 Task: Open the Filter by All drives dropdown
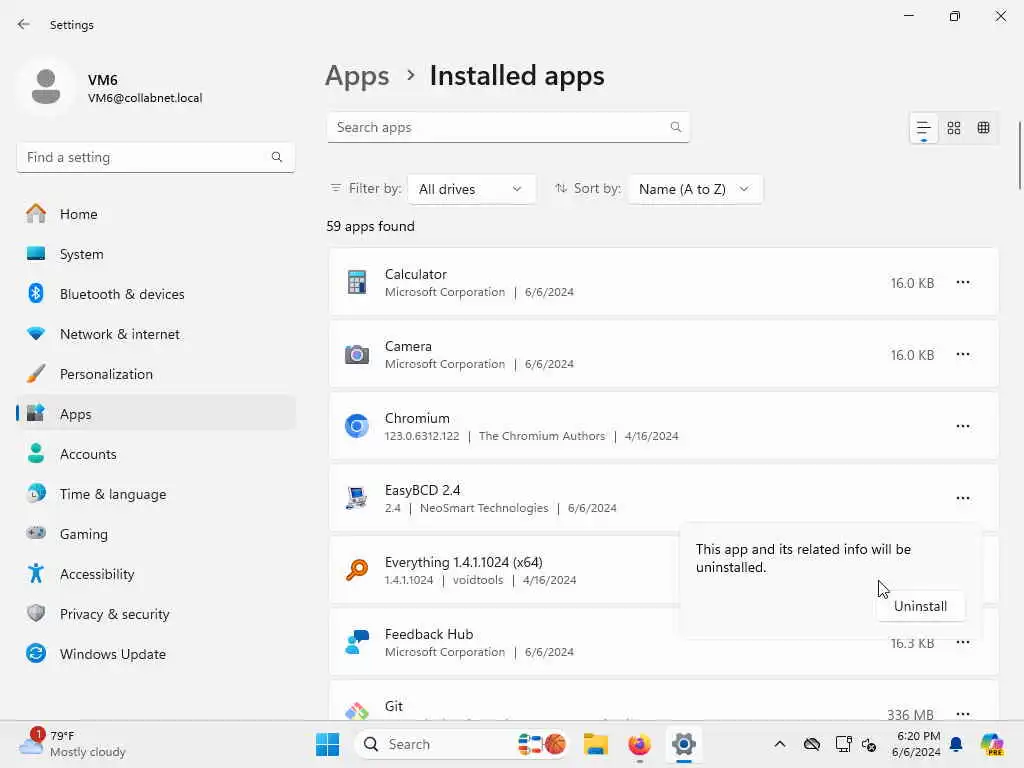pyautogui.click(x=472, y=189)
